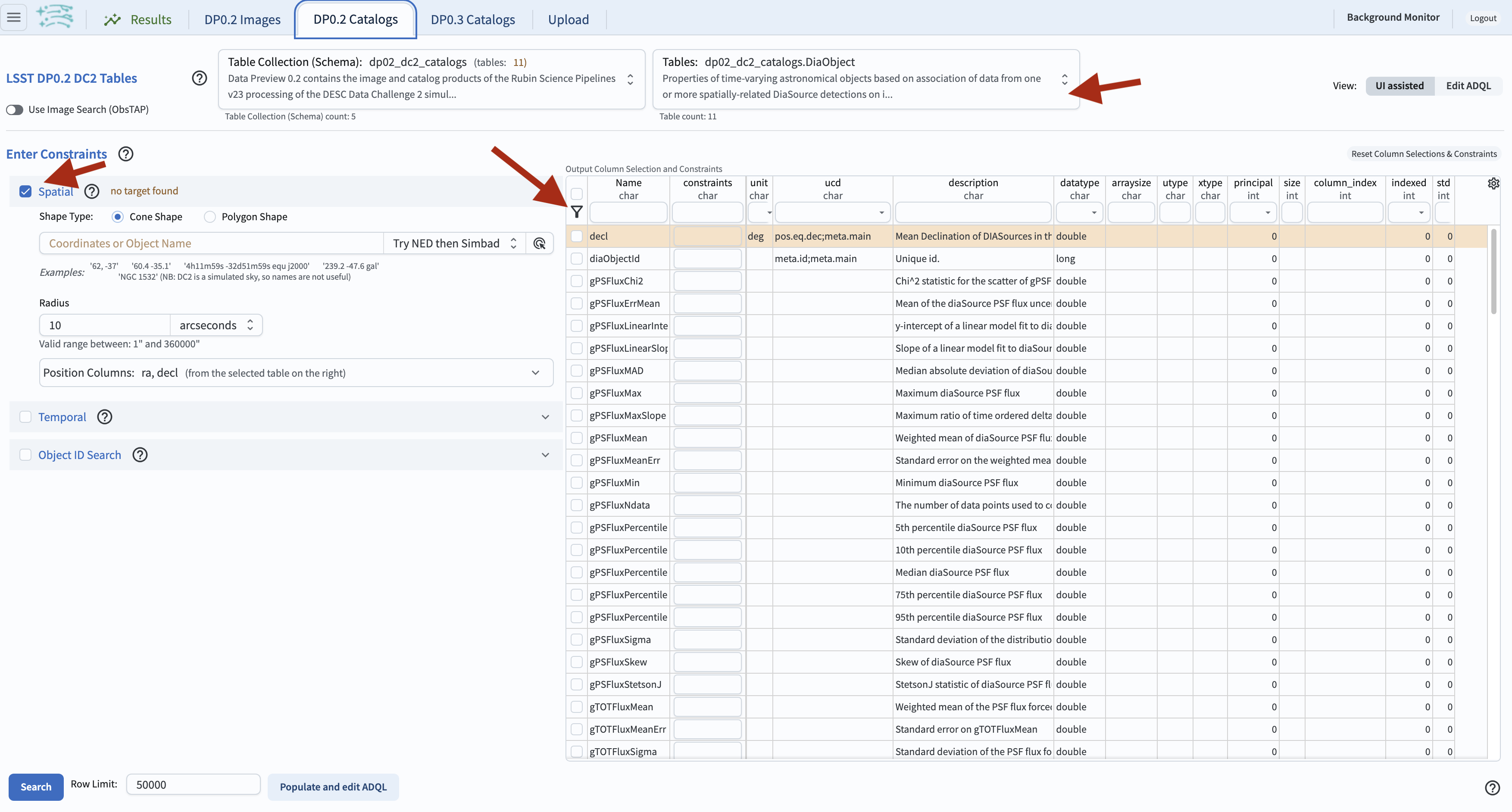
Task: Click help icon beside Enter Constraints
Action: 125,154
